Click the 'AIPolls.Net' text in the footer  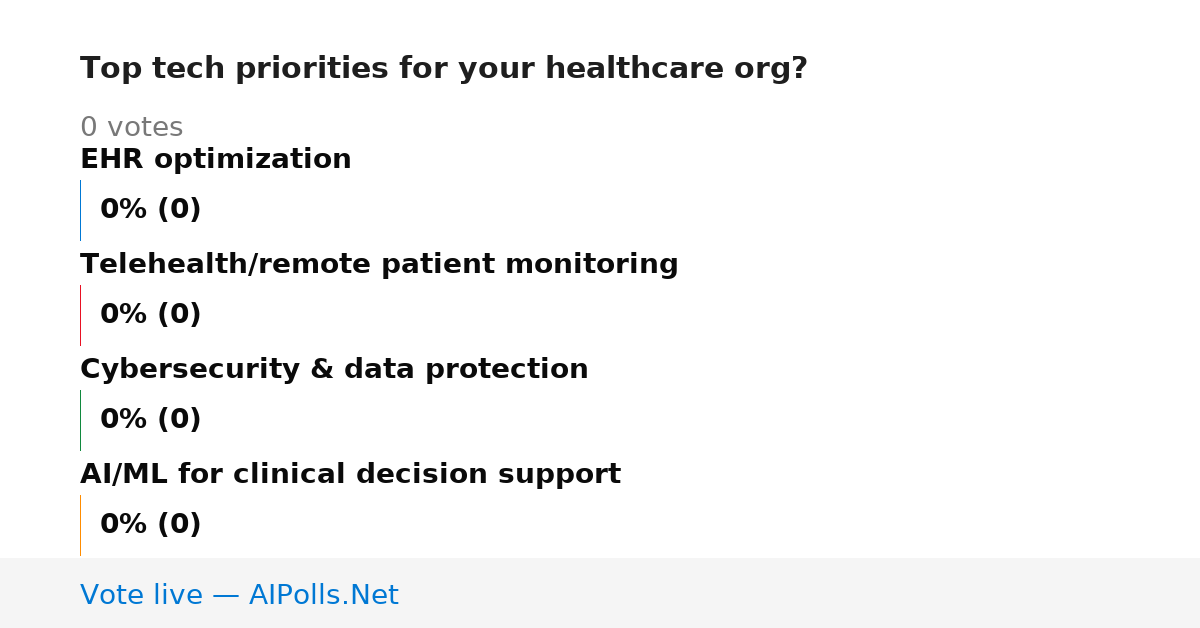click(x=324, y=596)
